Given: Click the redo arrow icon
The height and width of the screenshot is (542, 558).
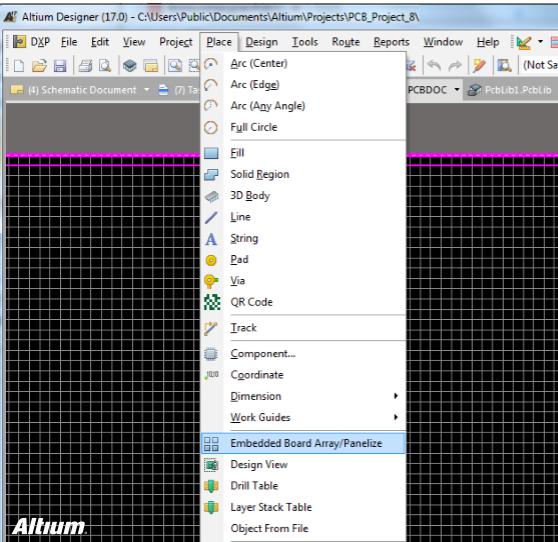Looking at the screenshot, I should coord(455,65).
